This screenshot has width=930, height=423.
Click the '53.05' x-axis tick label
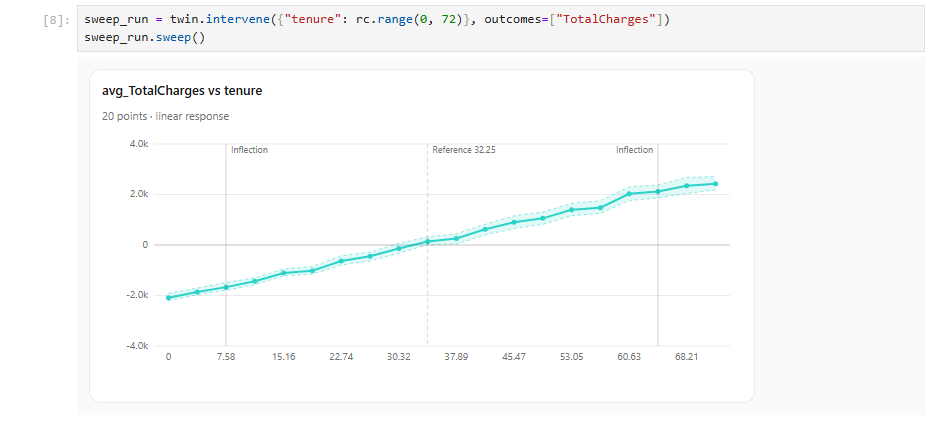click(x=571, y=357)
